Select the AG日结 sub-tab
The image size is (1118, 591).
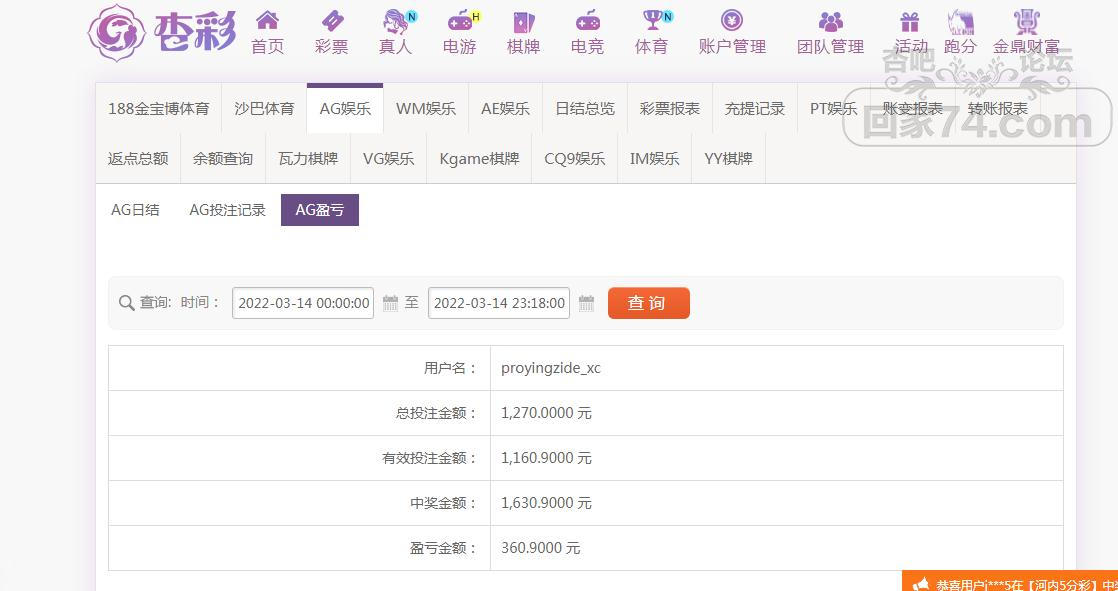(135, 210)
